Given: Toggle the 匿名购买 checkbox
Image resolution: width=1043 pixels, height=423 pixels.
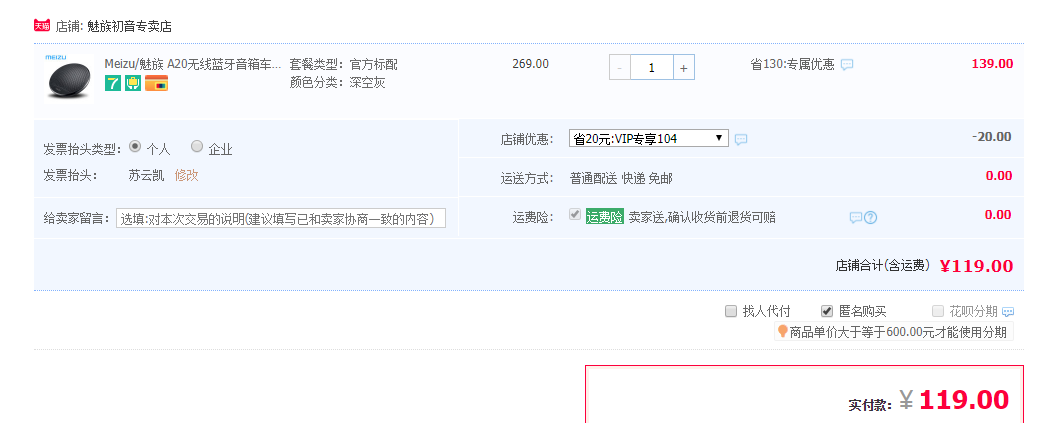Looking at the screenshot, I should tap(827, 311).
